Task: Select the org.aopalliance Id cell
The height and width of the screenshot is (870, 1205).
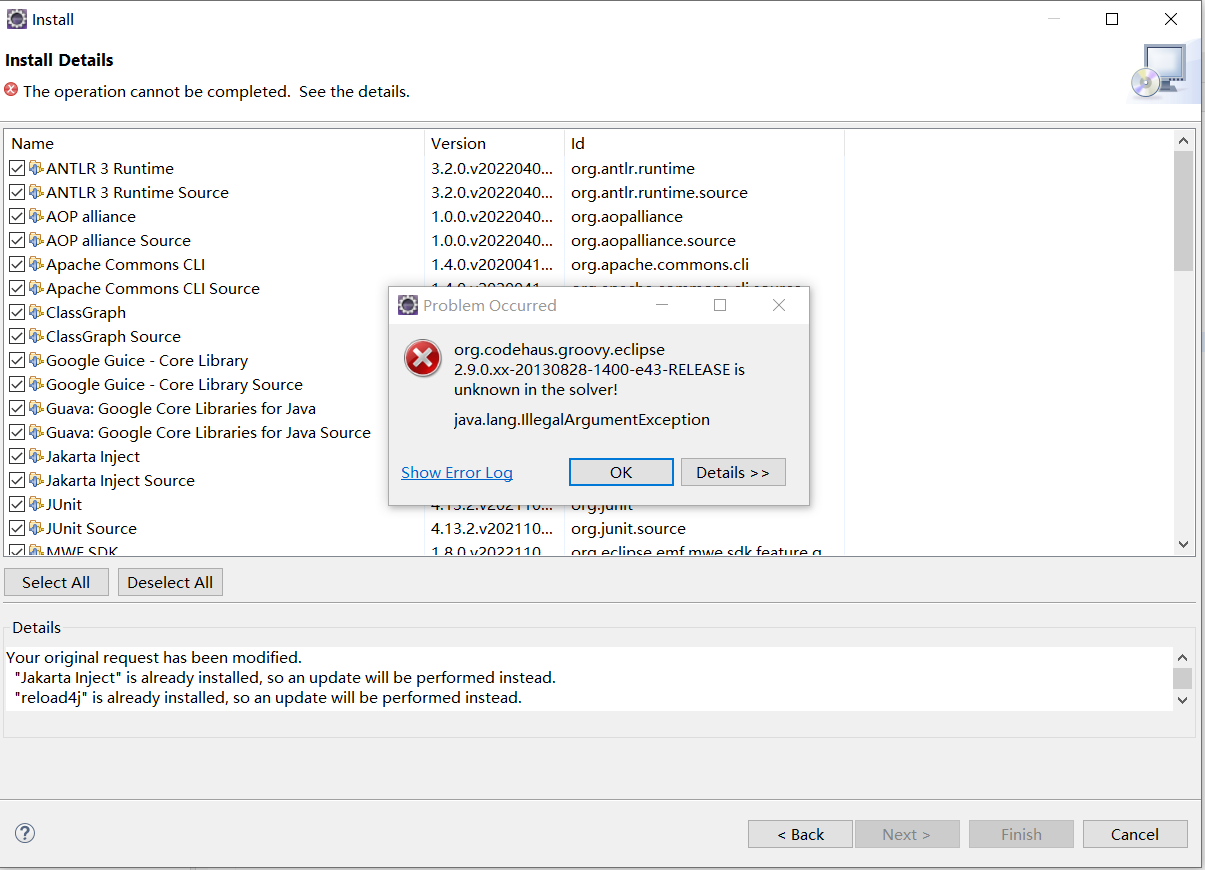Action: click(x=627, y=216)
